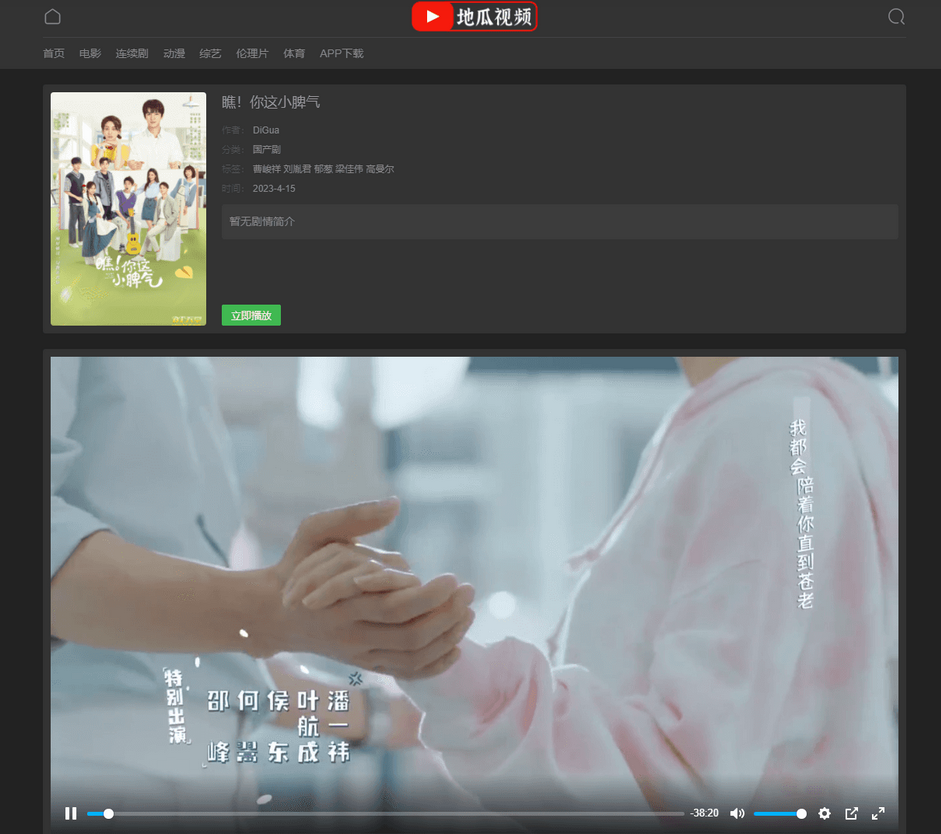Open the 电影 category
This screenshot has width=941, height=834.
pyautogui.click(x=90, y=53)
